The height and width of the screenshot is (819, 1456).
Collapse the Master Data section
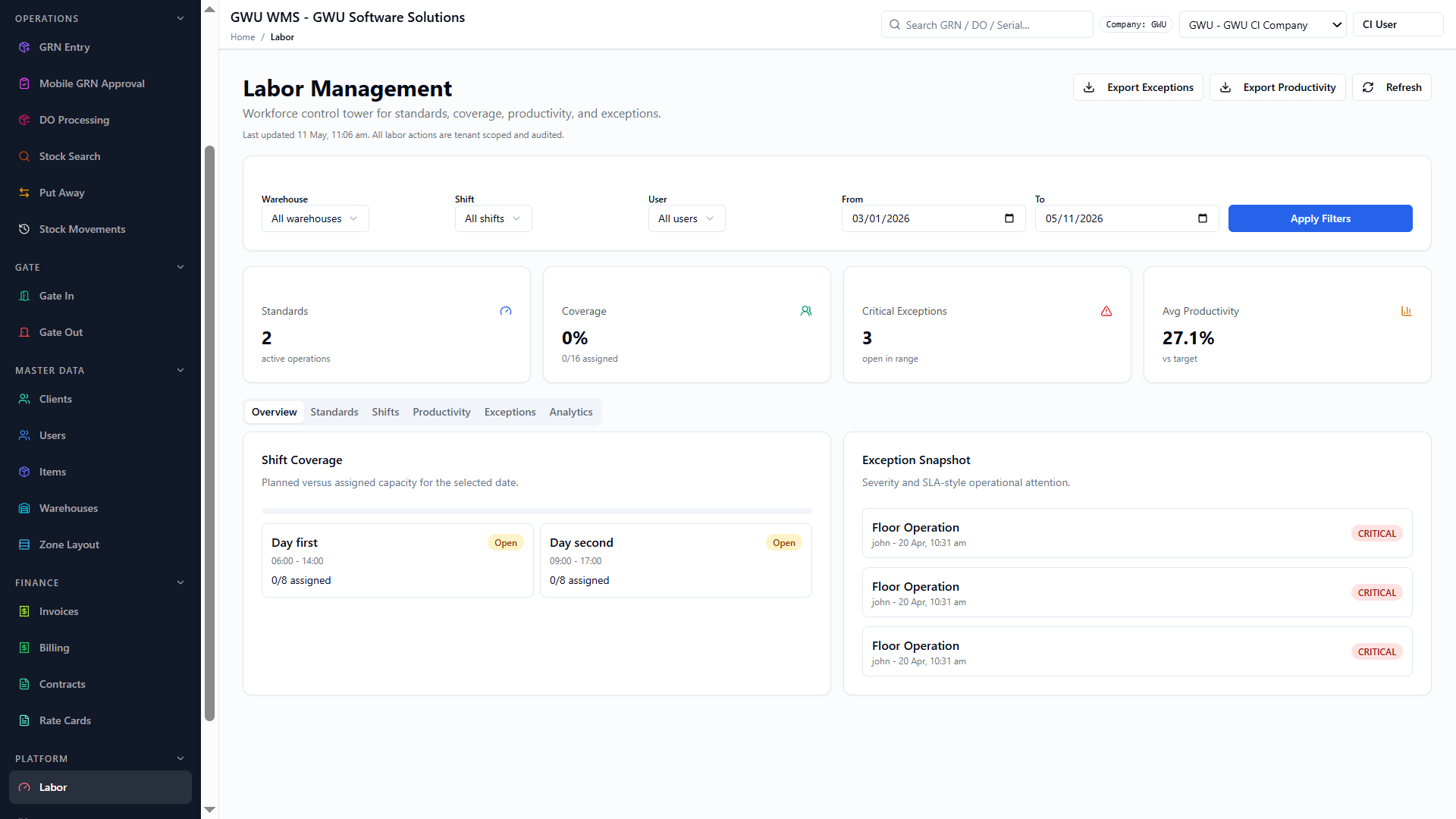click(x=180, y=370)
